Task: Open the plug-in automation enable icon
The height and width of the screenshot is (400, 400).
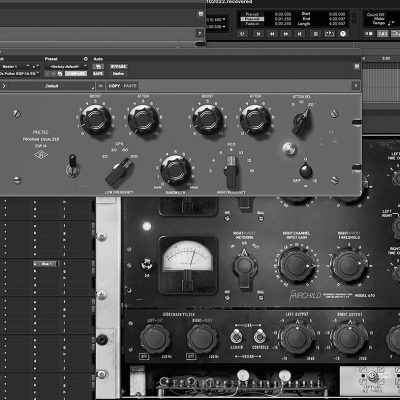Action: point(98,67)
